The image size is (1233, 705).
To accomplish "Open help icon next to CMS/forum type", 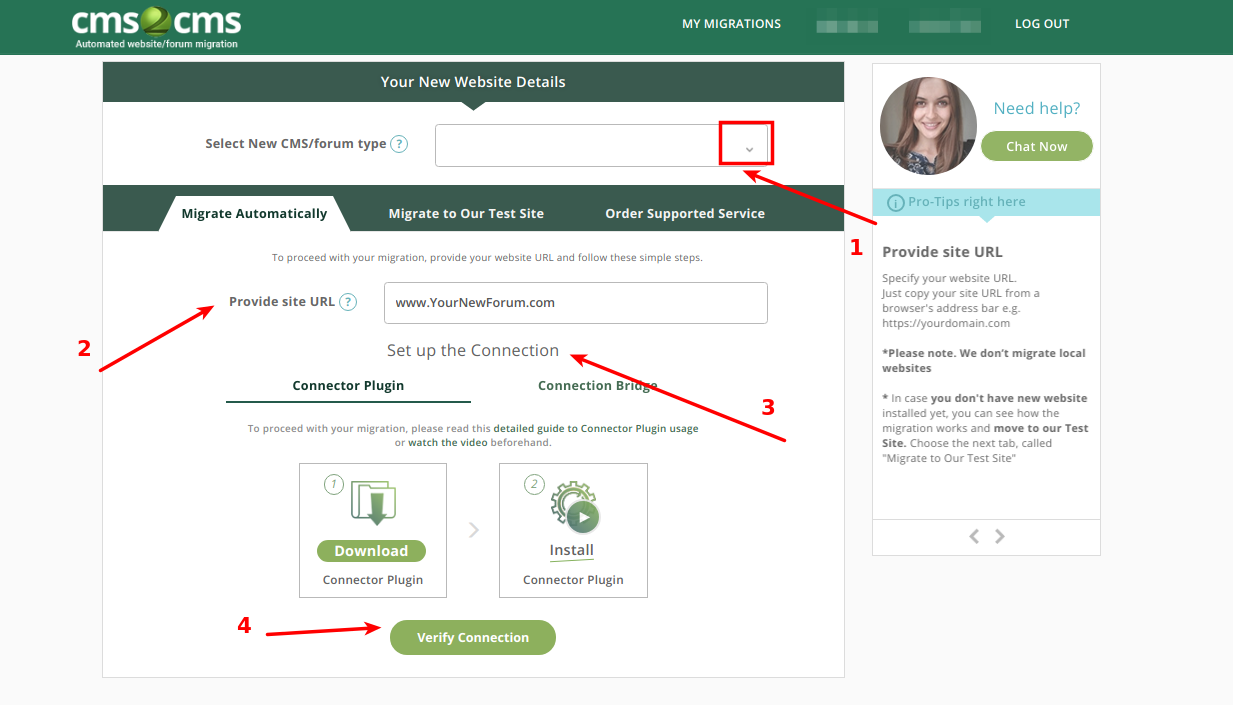I will pos(399,144).
